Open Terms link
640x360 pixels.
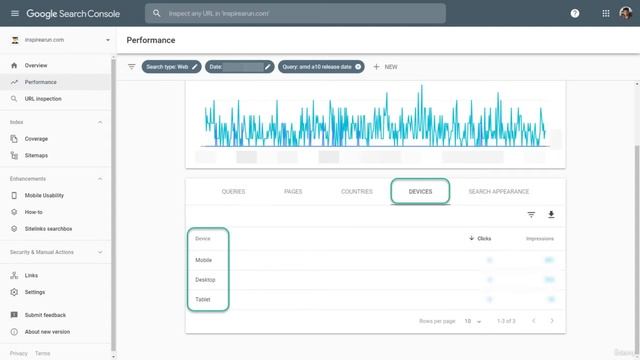pos(42,353)
